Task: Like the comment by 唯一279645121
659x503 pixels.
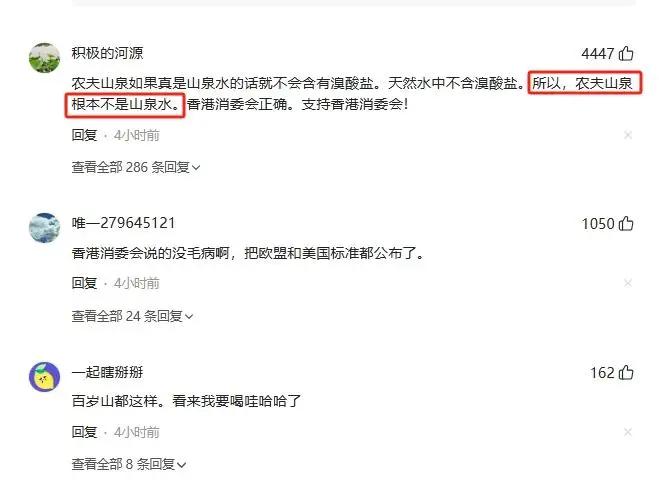Action: (626, 224)
